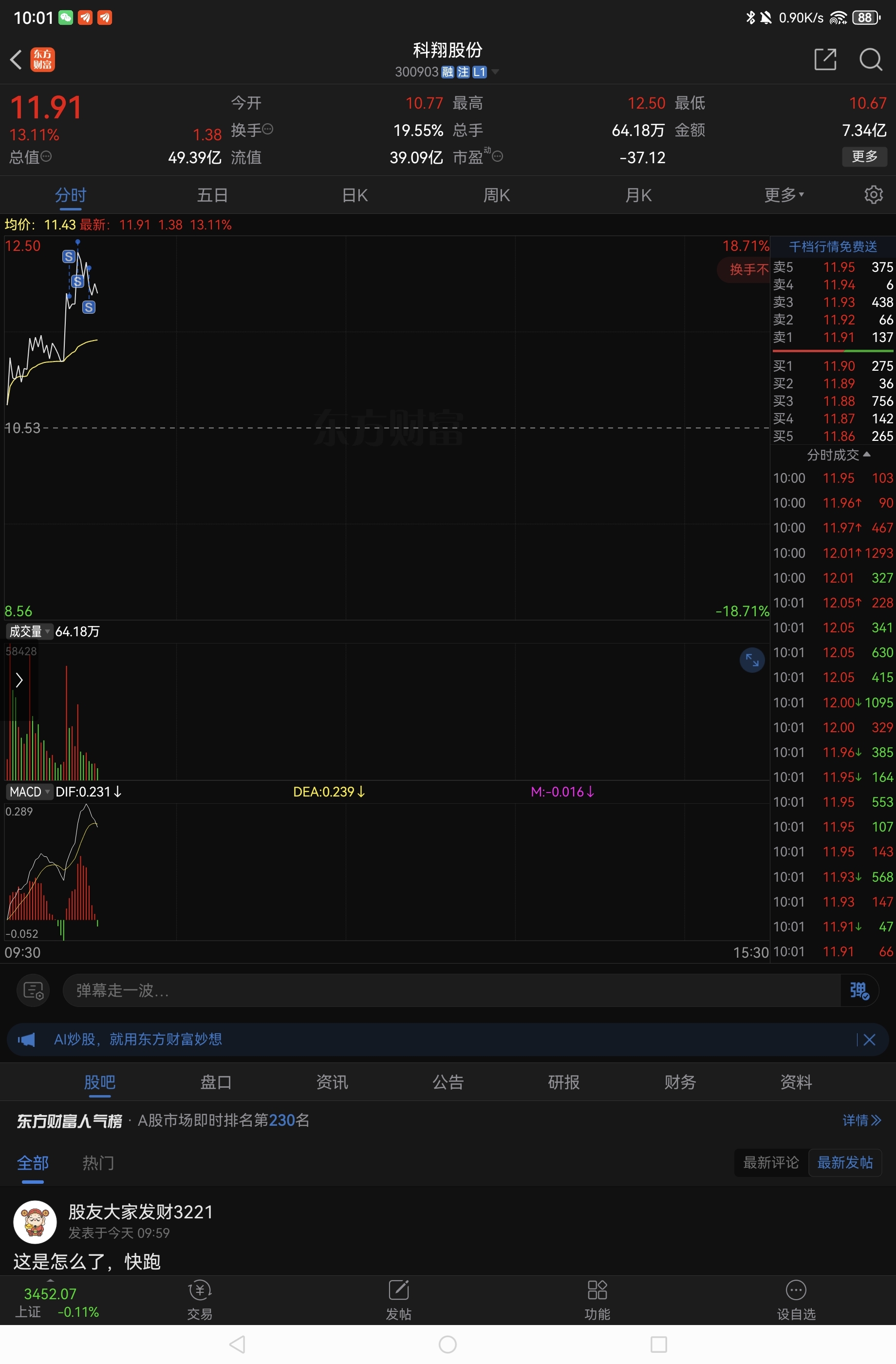
Task: Switch to the 月K chart tab
Action: 638,195
